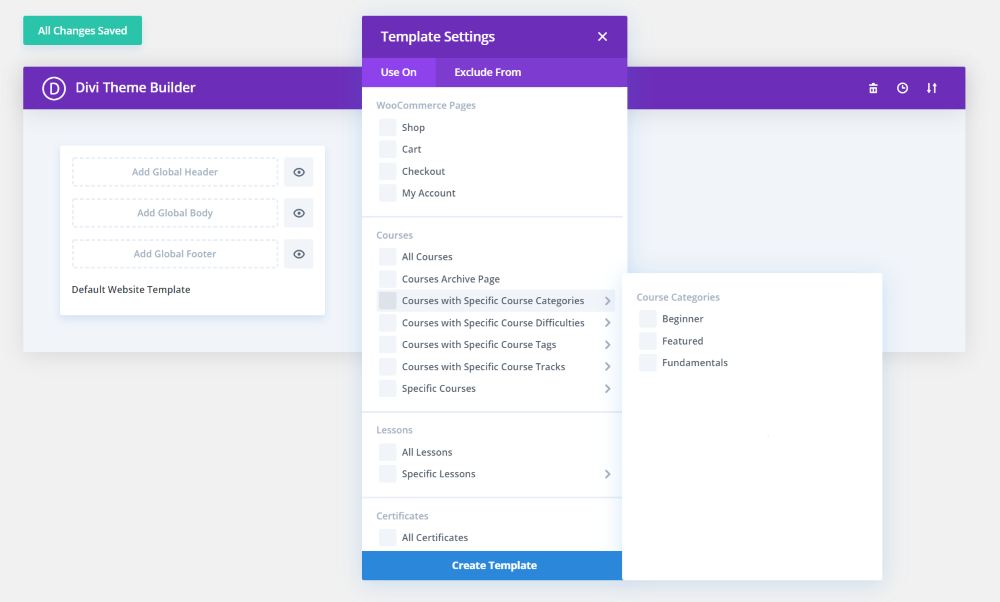Viewport: 1000px width, 602px height.
Task: Check the All Certificates checkbox
Action: (387, 538)
